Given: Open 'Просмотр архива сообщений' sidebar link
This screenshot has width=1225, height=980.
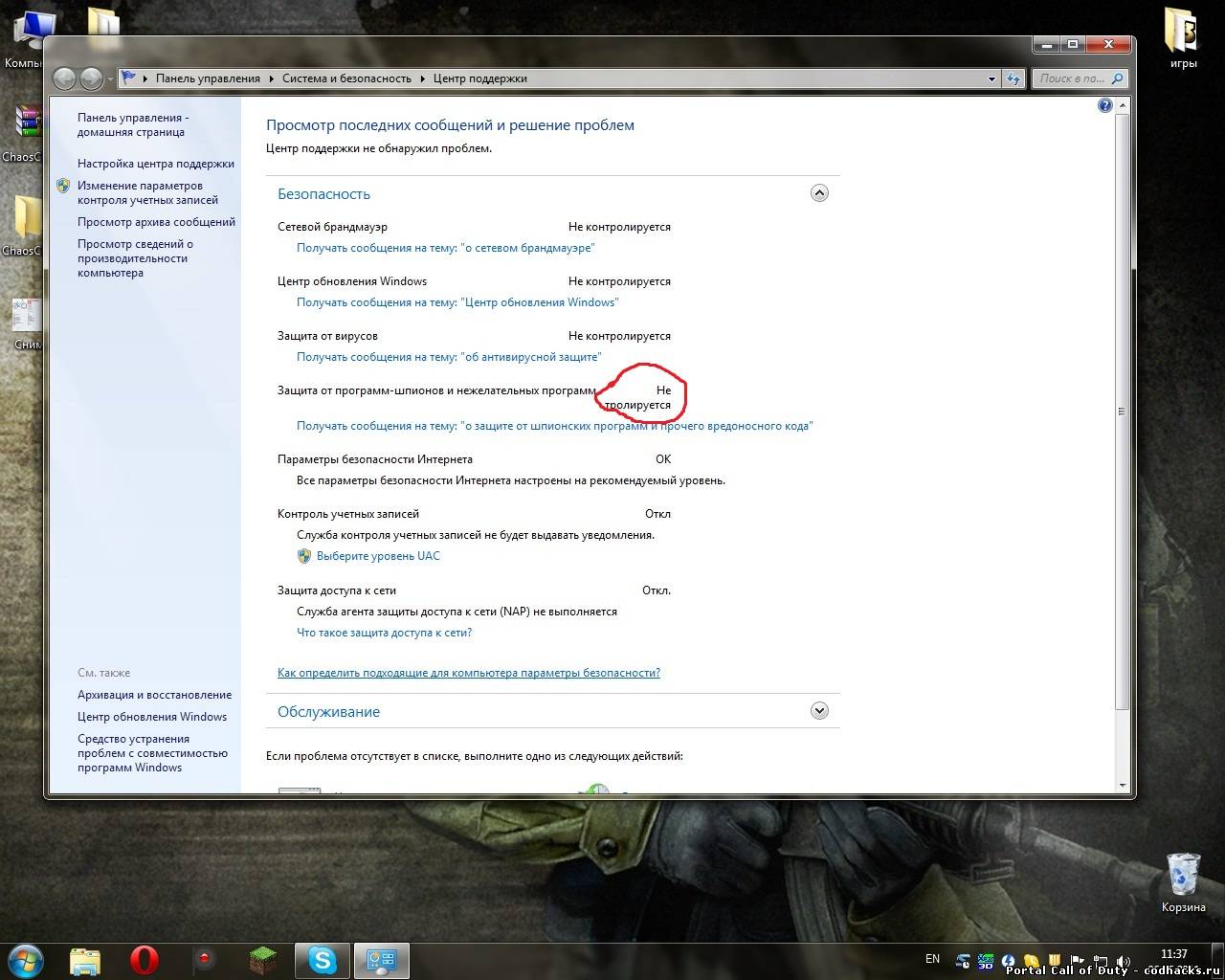Looking at the screenshot, I should [156, 222].
